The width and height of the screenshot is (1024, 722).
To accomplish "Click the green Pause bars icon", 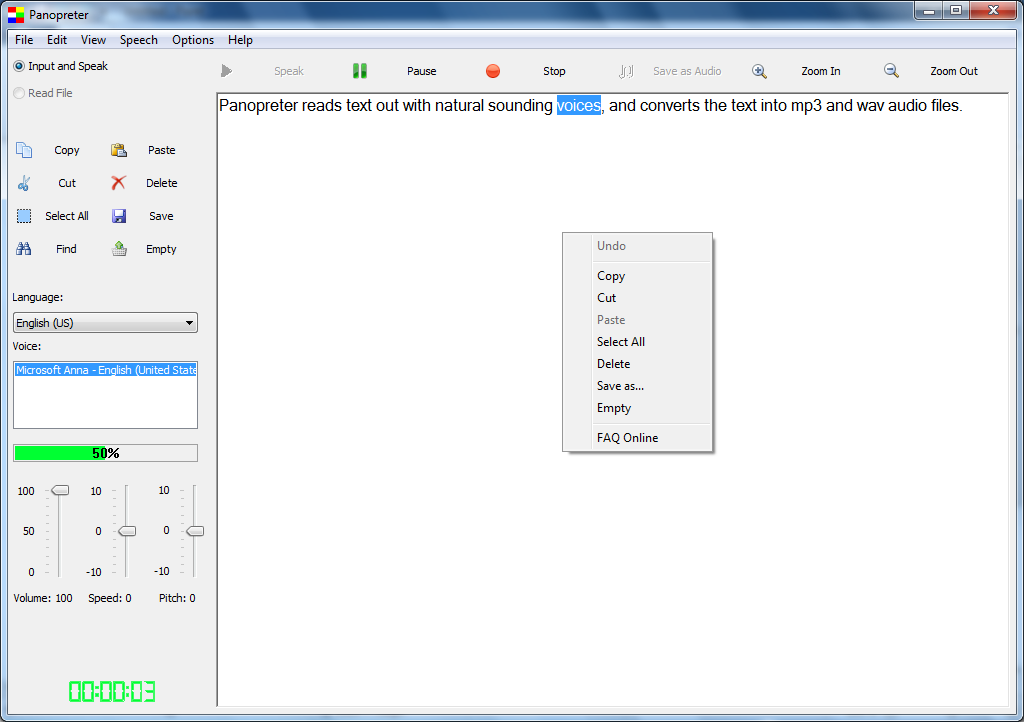I will pos(360,71).
